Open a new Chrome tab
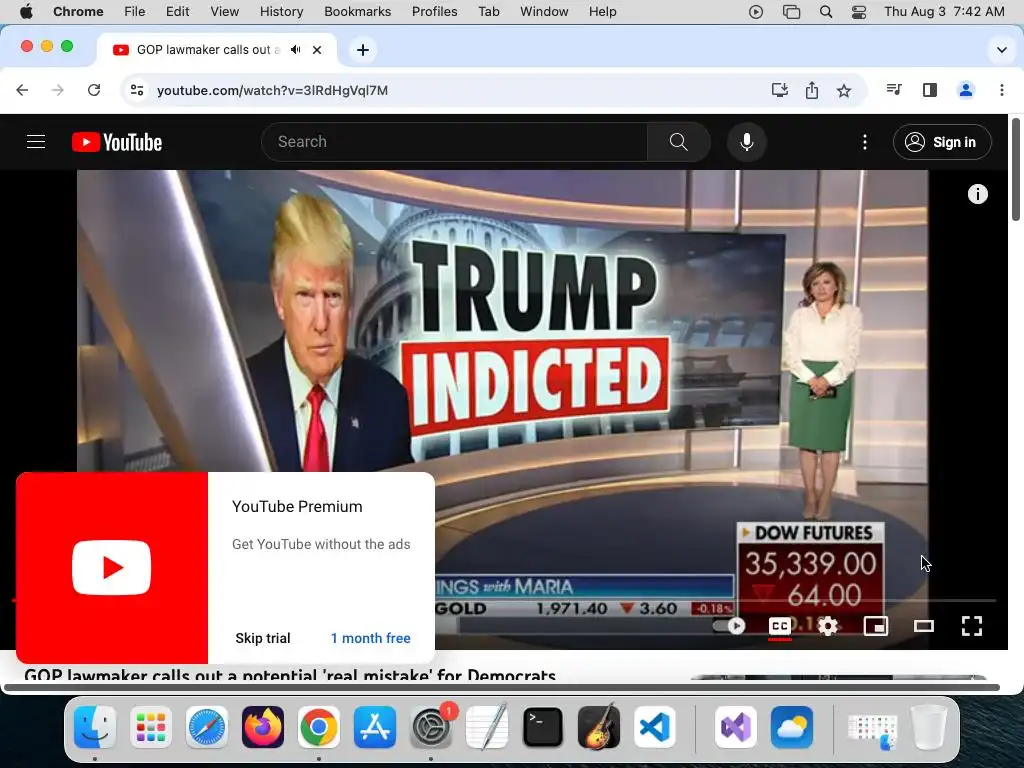 click(x=363, y=50)
